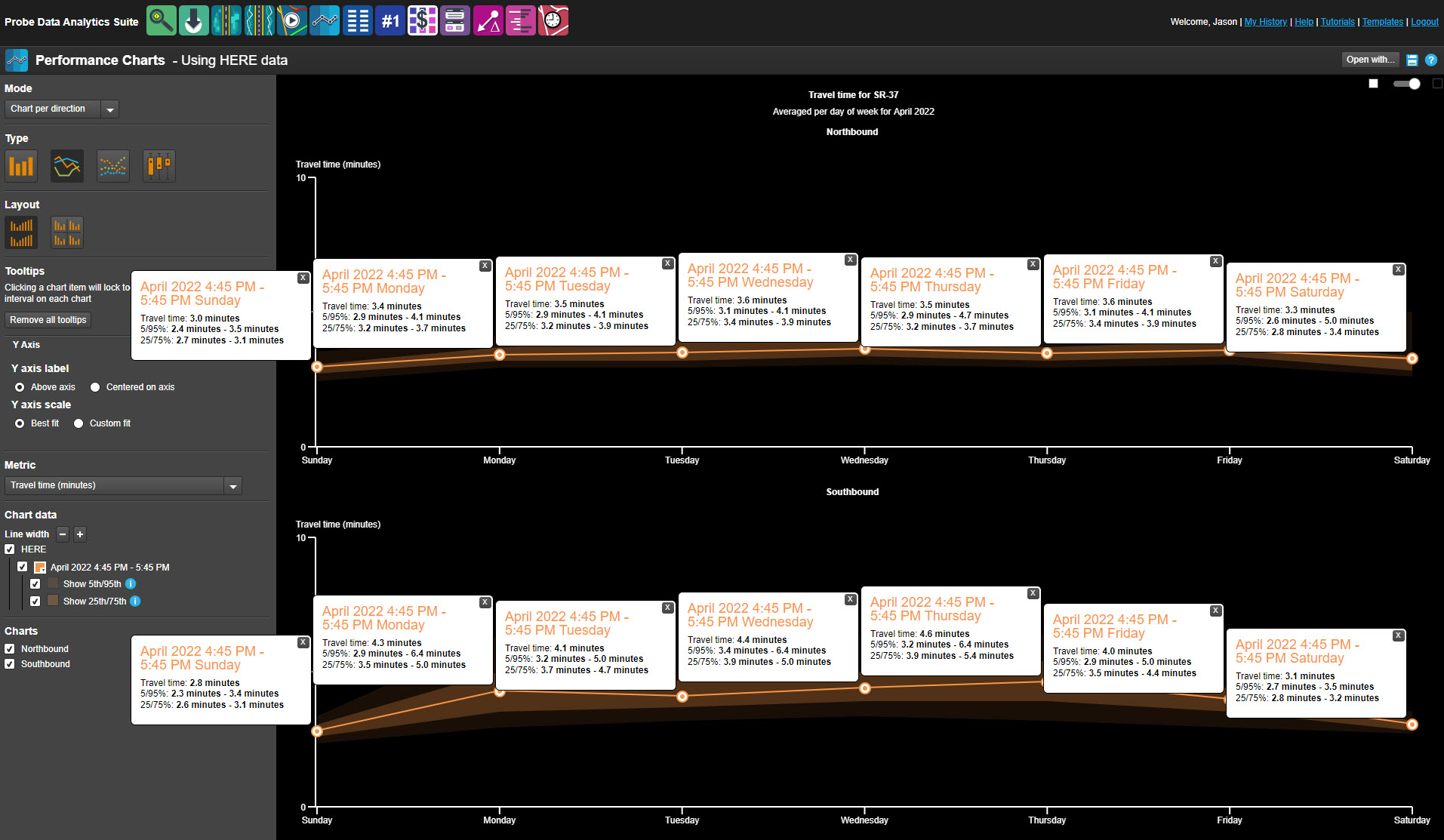Open the Tutorials link
The width and height of the screenshot is (1444, 840).
pos(1338,22)
